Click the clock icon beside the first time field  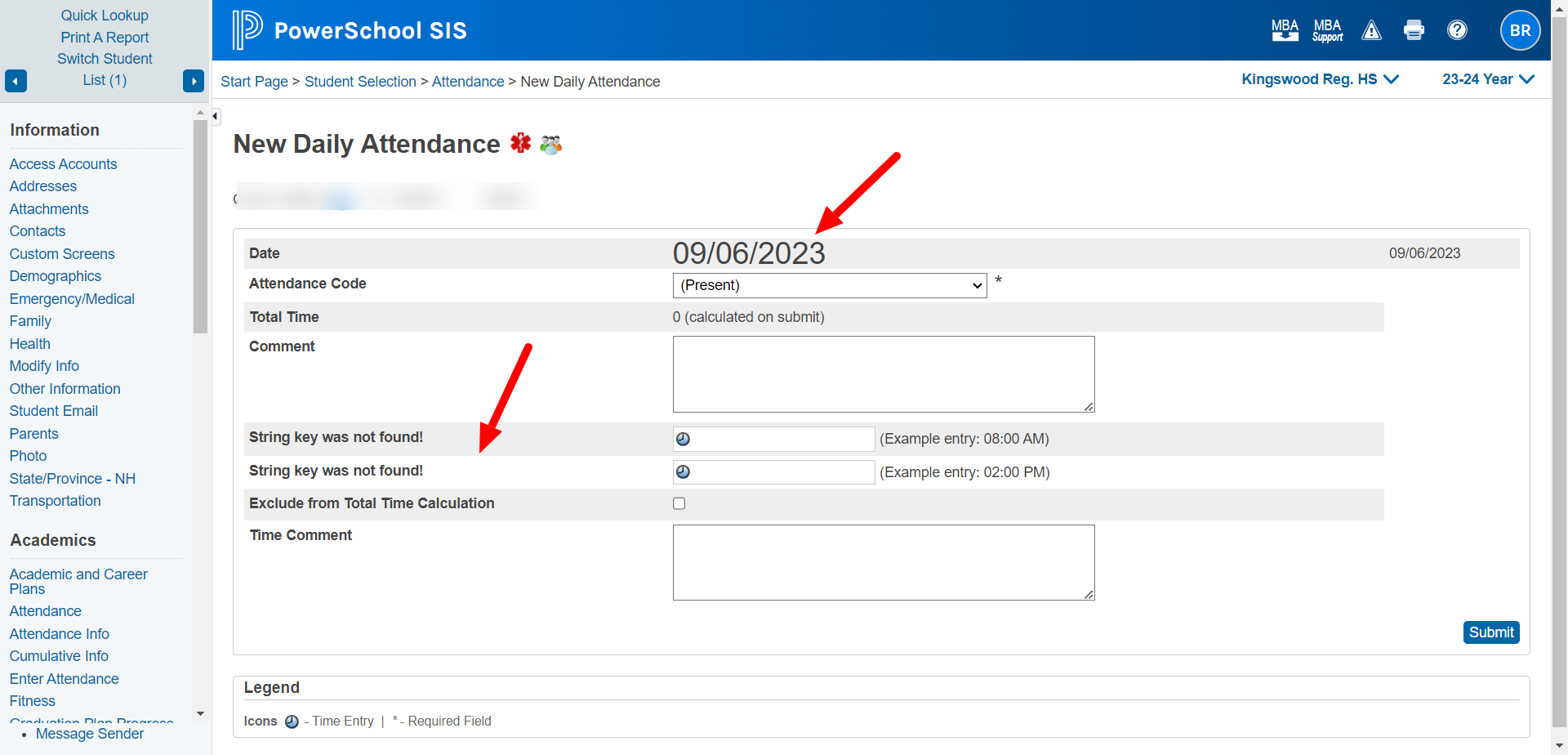point(684,439)
